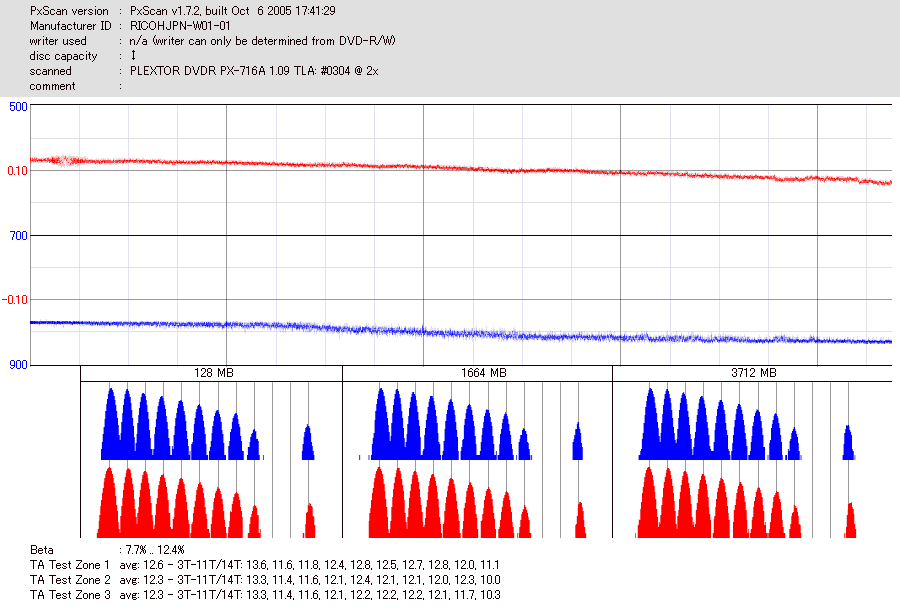Click the blue 900 axis label

click(18, 365)
